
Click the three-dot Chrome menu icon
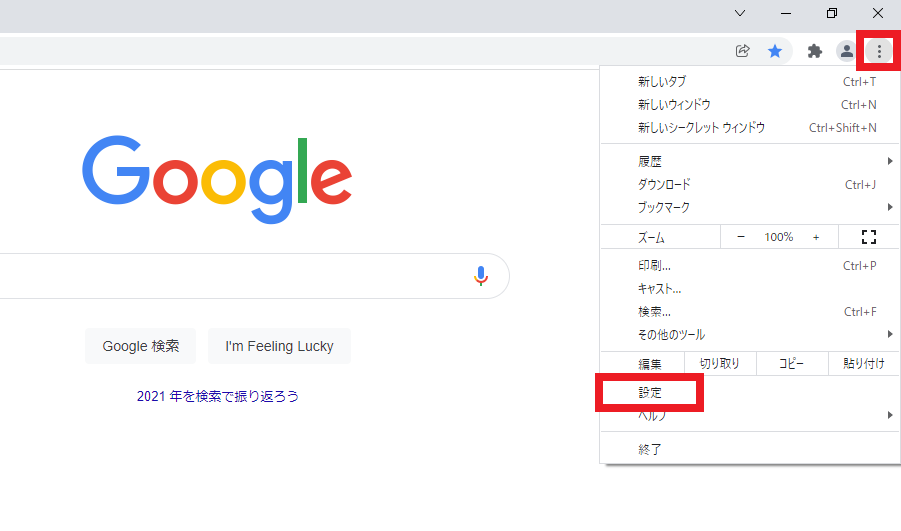[x=879, y=51]
